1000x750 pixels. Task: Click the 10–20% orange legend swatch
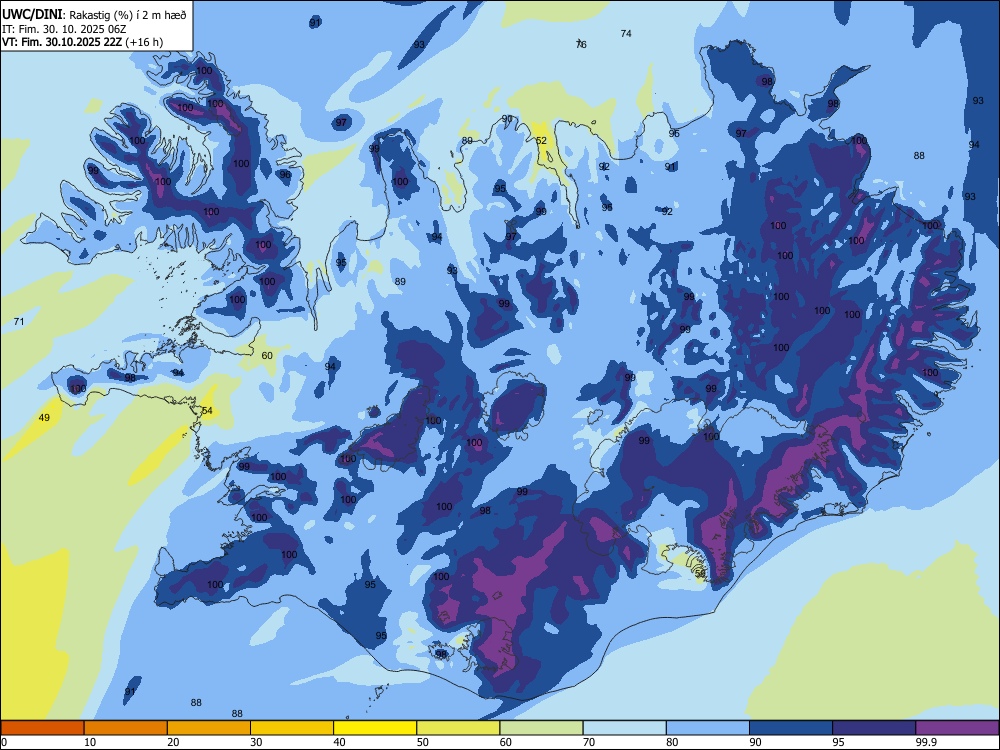pyautogui.click(x=126, y=728)
